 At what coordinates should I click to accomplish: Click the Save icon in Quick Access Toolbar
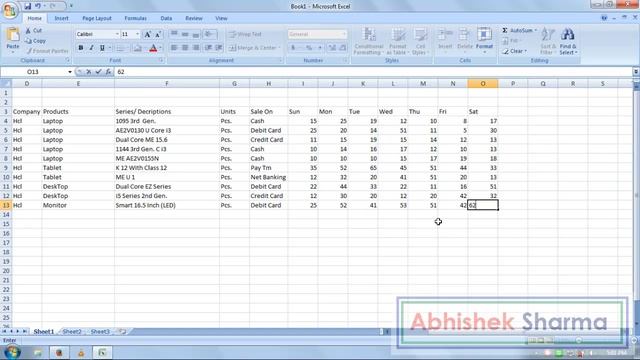[27, 6]
